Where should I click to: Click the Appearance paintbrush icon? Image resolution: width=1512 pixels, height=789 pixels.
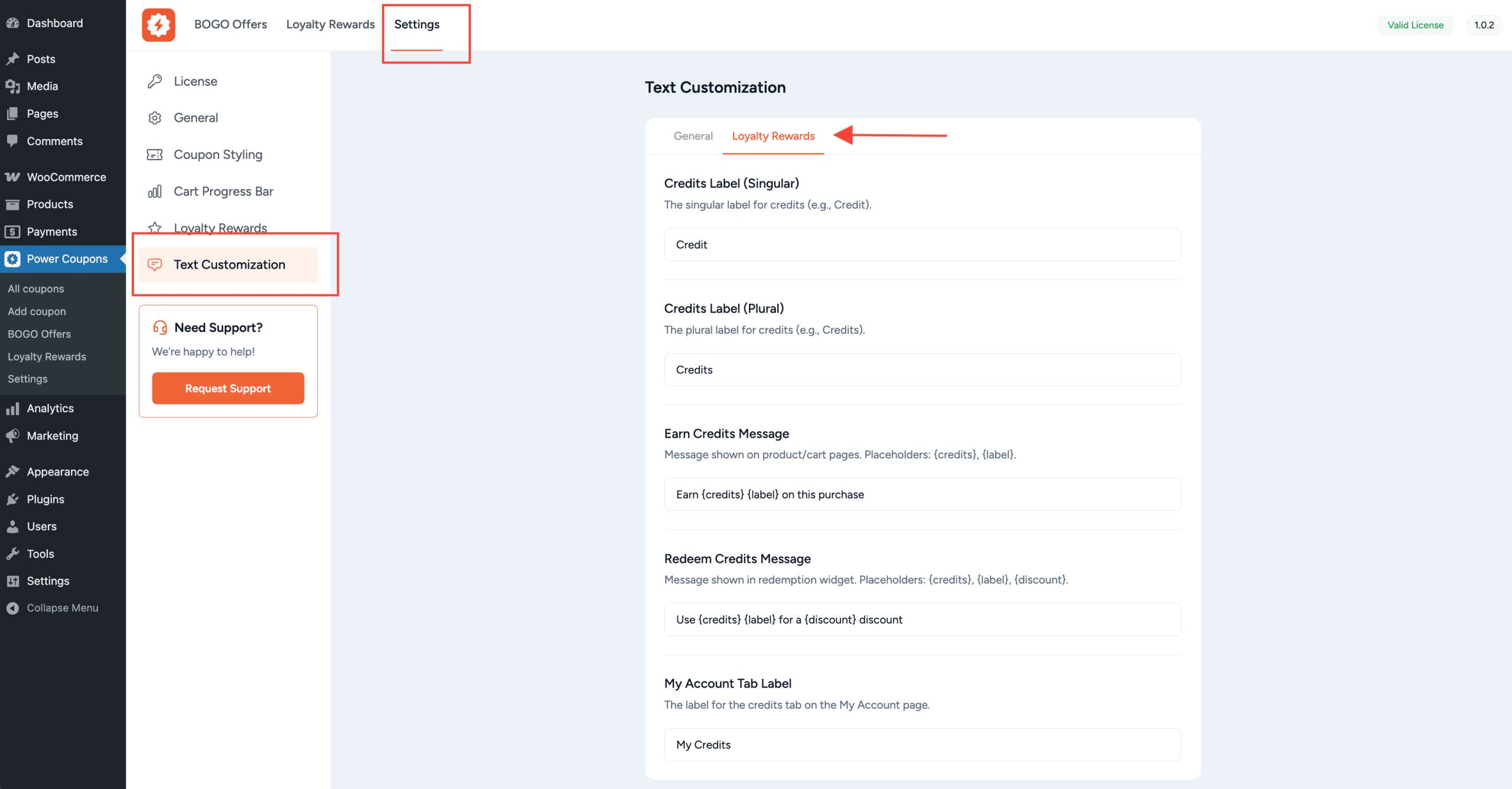tap(12, 471)
